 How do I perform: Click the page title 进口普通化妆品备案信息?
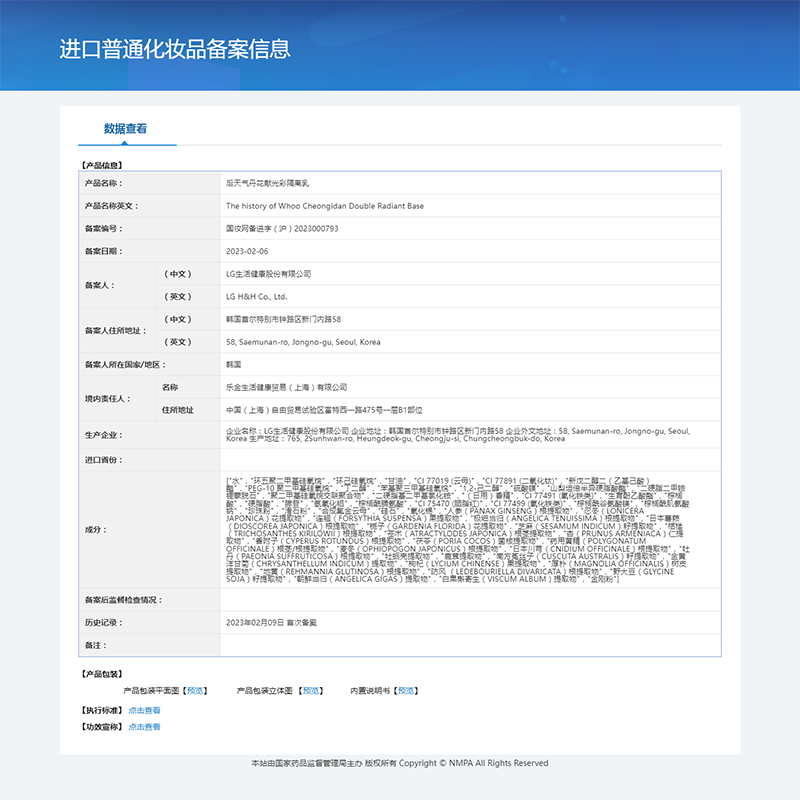coord(175,49)
